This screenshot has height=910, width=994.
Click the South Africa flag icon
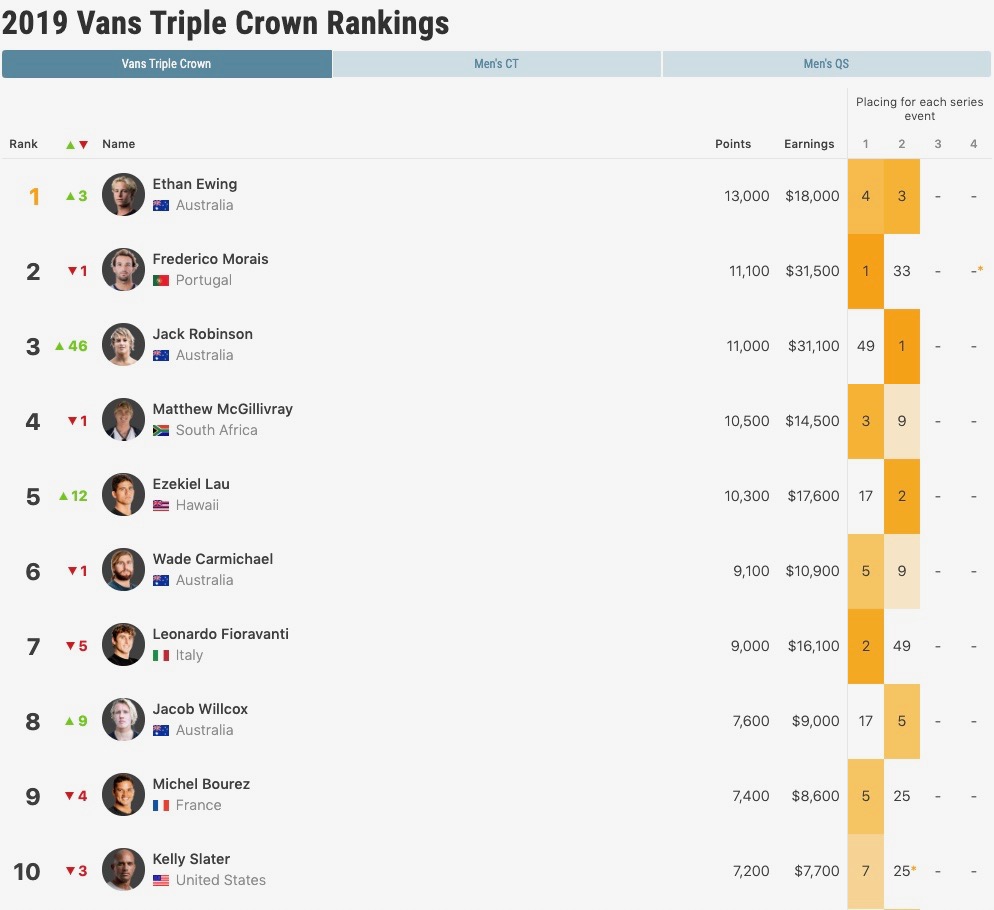[x=161, y=431]
